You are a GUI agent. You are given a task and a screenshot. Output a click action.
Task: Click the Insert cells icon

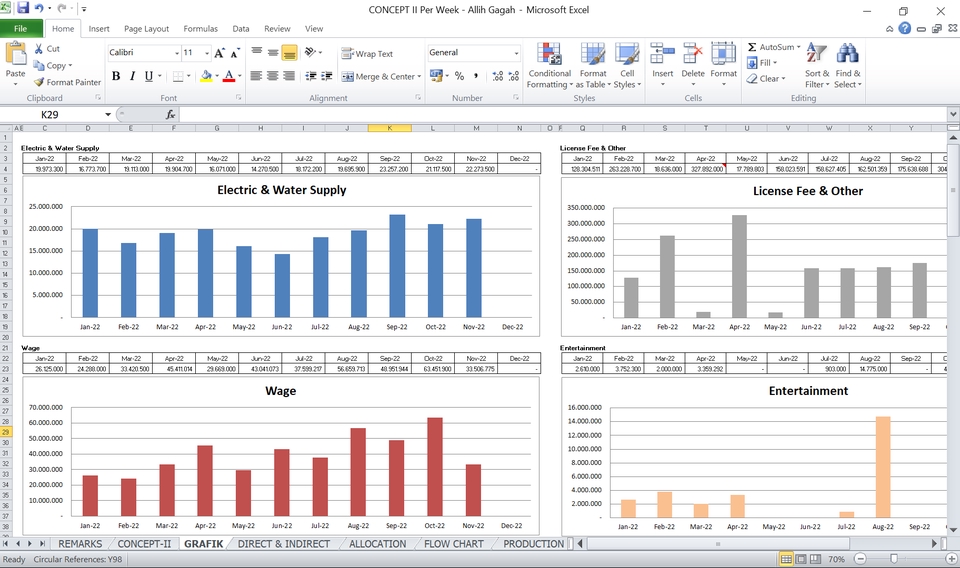662,54
